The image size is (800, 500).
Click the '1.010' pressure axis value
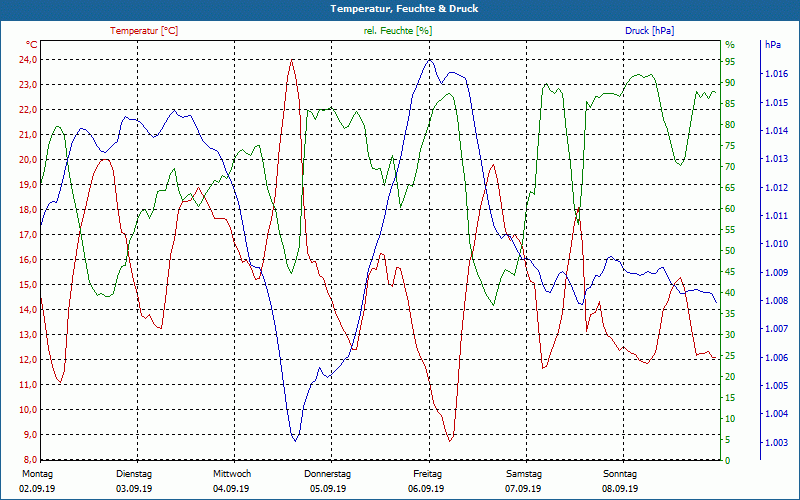777,244
